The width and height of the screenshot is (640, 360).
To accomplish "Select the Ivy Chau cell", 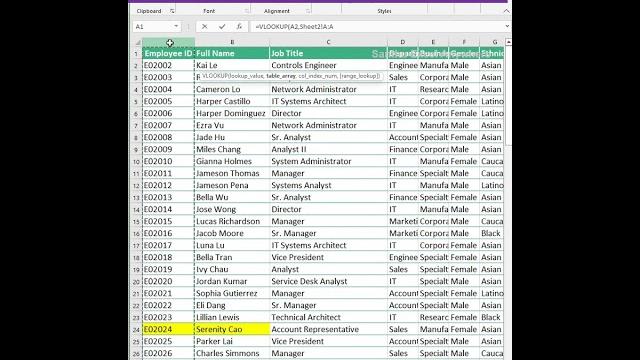I will pos(232,269).
